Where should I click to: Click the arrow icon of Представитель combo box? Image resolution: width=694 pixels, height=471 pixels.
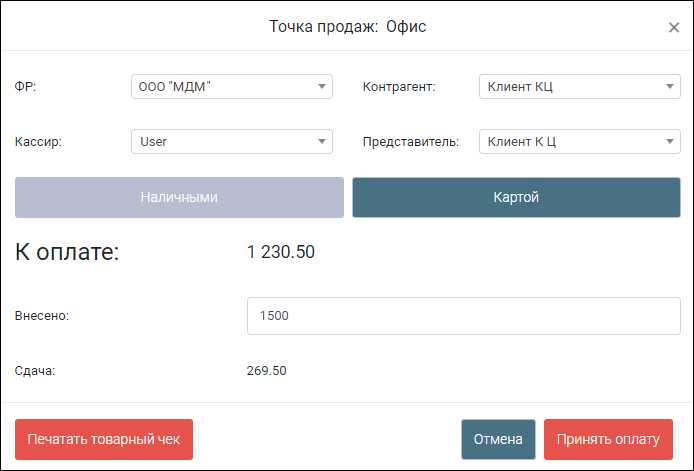point(670,142)
